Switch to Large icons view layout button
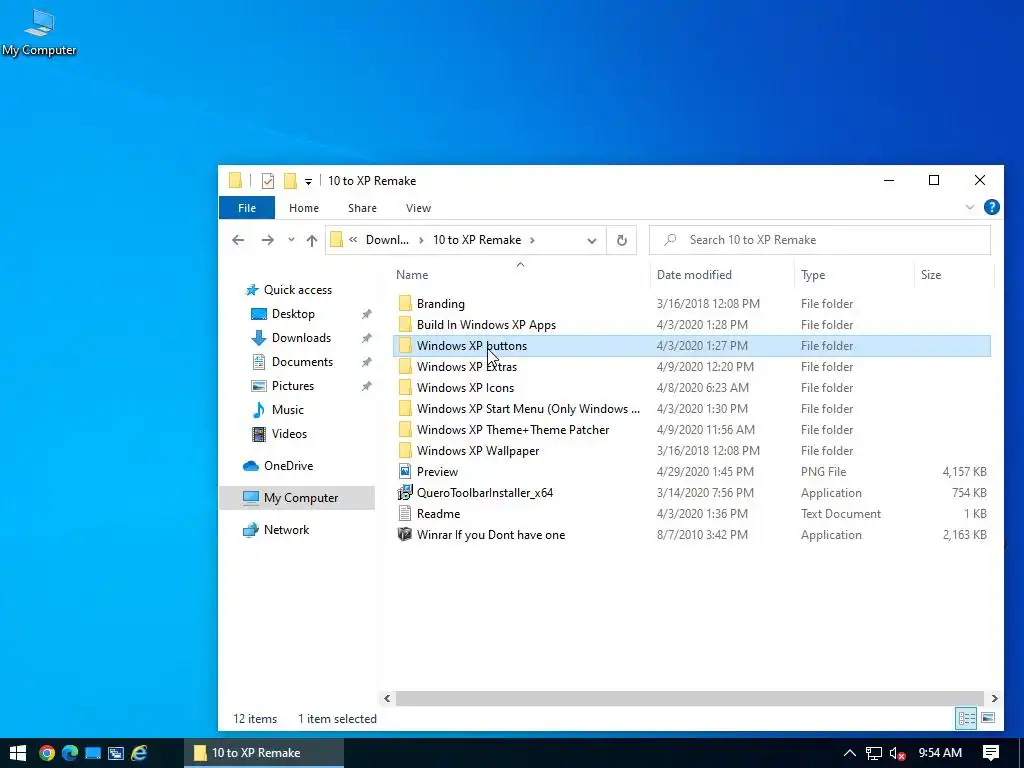 [x=988, y=718]
